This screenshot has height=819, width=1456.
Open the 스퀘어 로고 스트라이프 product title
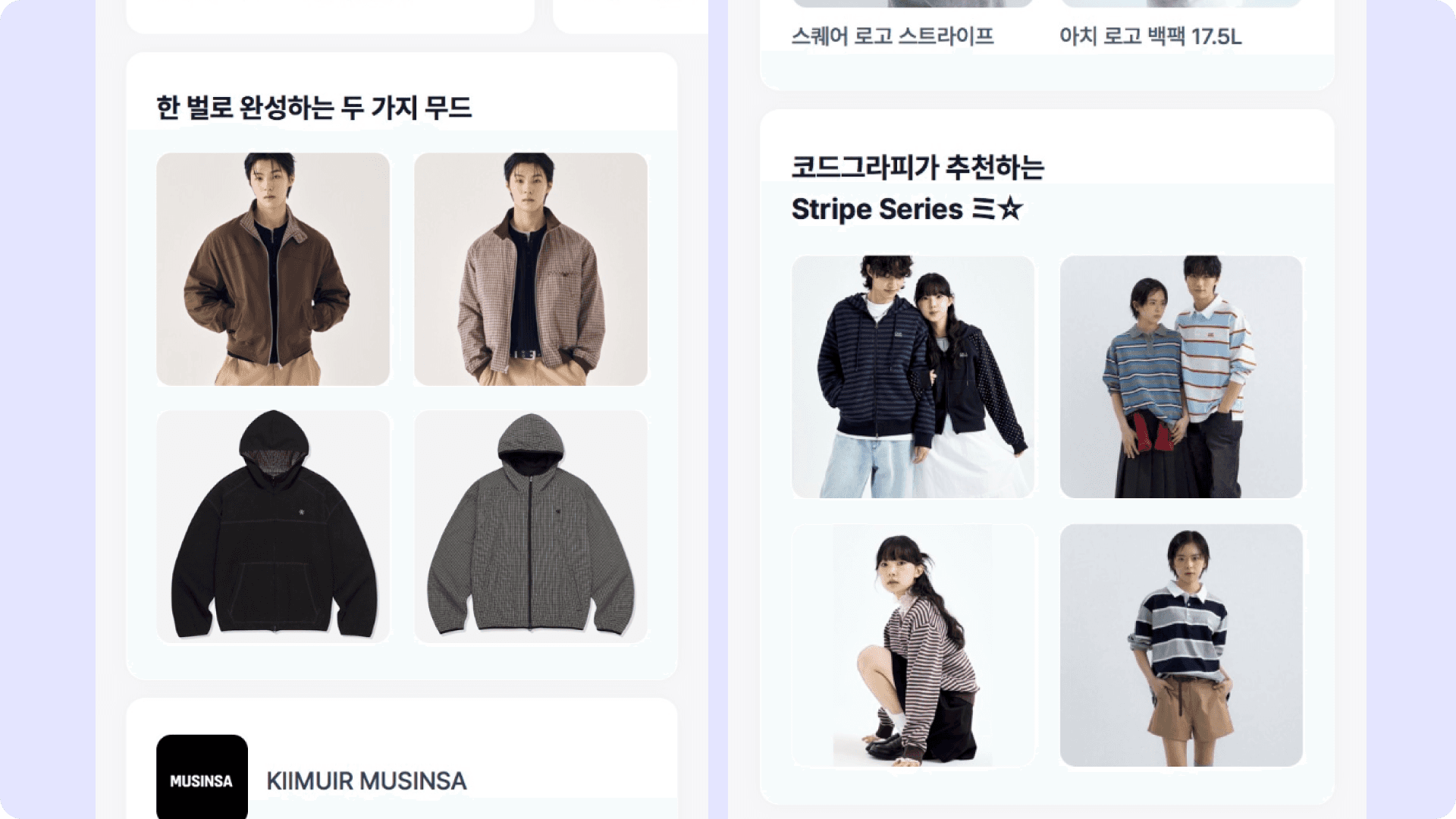pyautogui.click(x=893, y=36)
